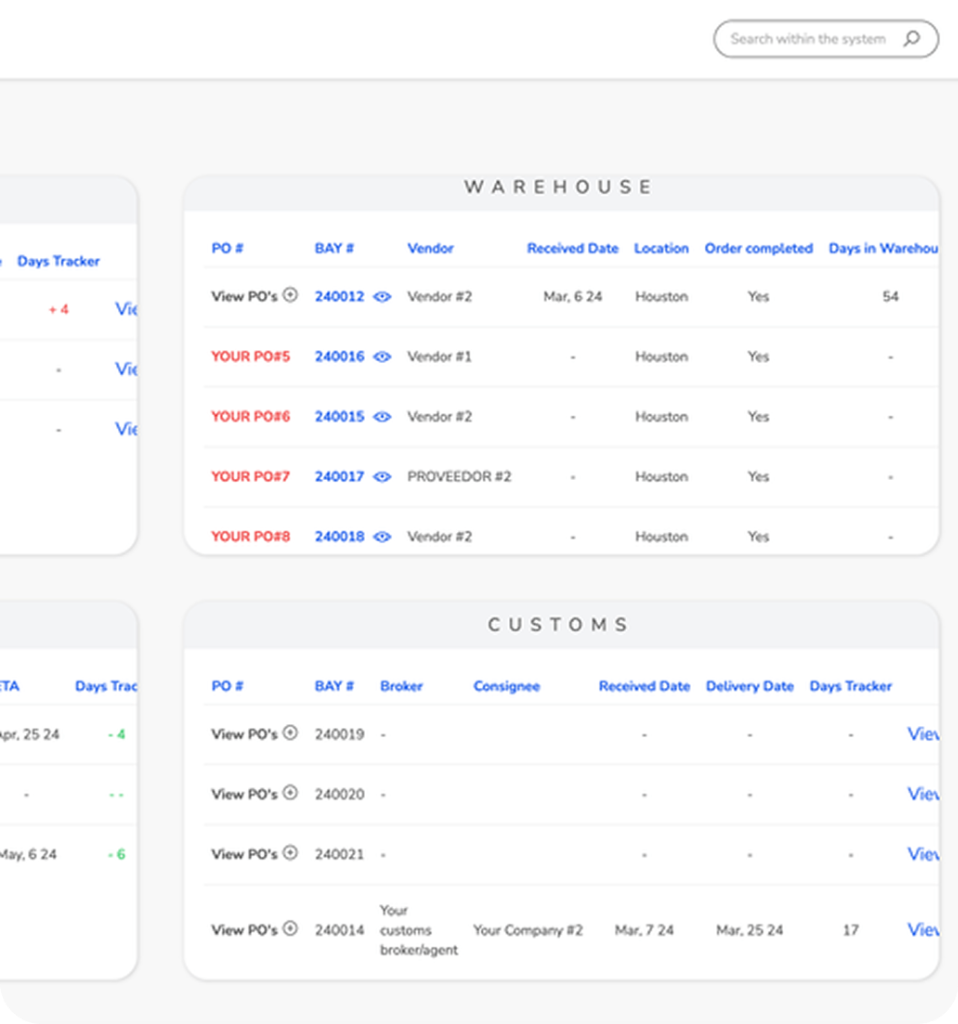Sort Warehouse table by BAY # header
Image resolution: width=958 pixels, height=1024 pixels.
click(334, 248)
